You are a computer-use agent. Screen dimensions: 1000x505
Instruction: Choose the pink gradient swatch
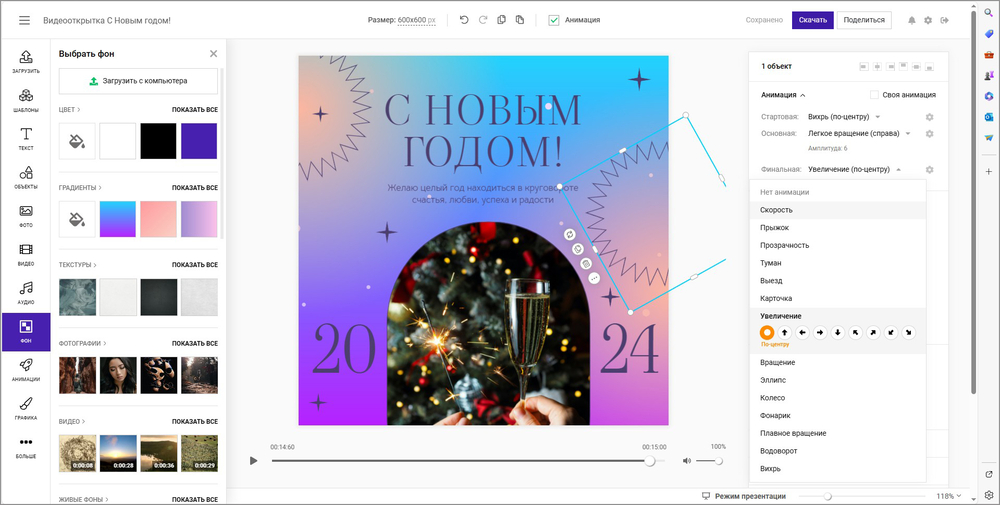tap(158, 219)
